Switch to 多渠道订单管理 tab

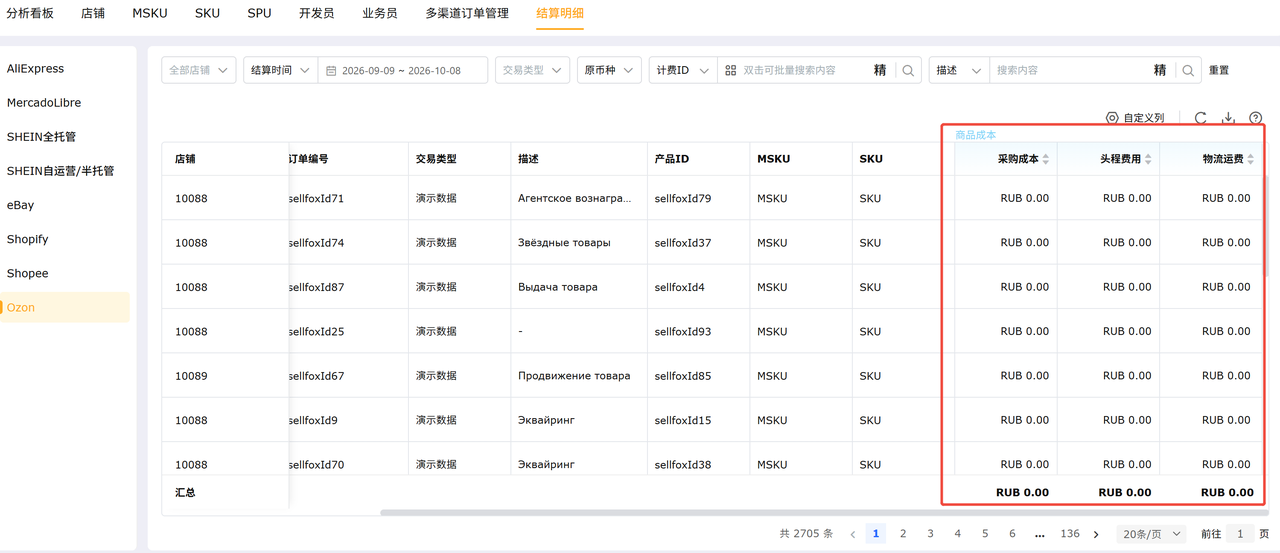point(467,13)
